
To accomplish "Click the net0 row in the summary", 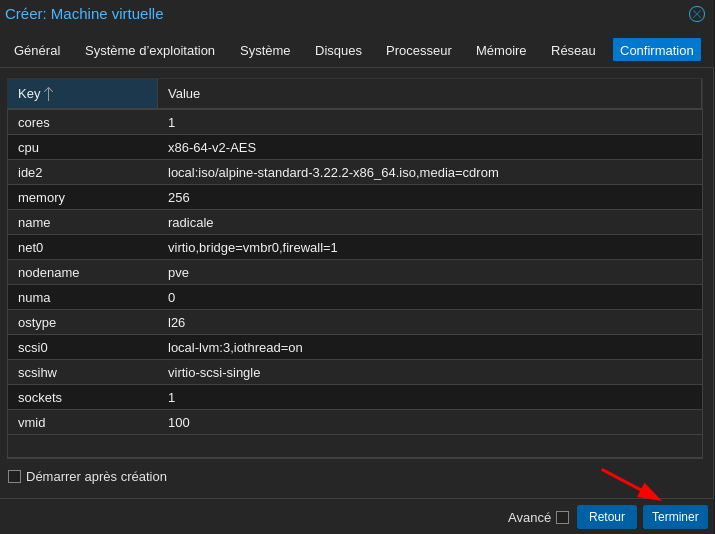I will coord(354,247).
